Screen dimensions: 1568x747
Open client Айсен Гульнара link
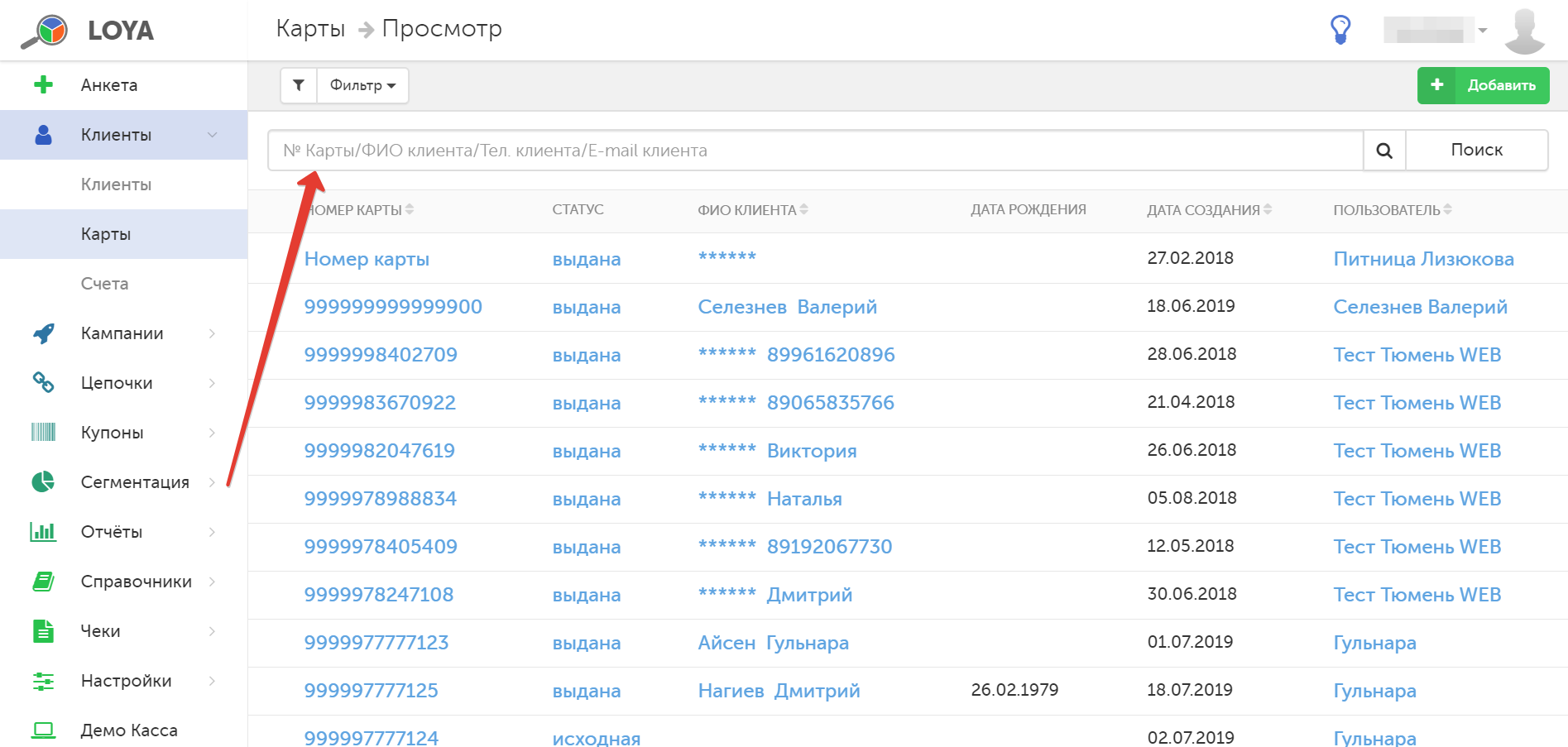pos(773,643)
